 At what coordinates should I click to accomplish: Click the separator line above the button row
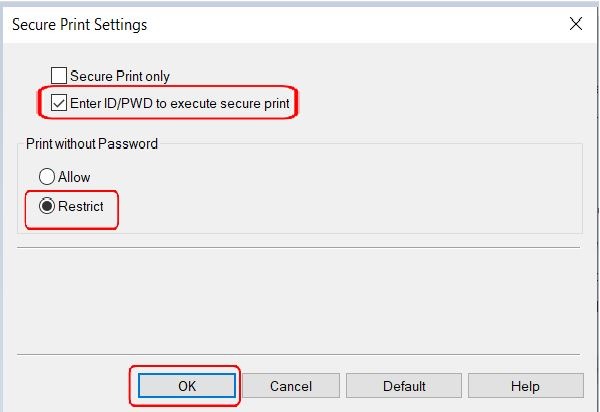(300, 354)
